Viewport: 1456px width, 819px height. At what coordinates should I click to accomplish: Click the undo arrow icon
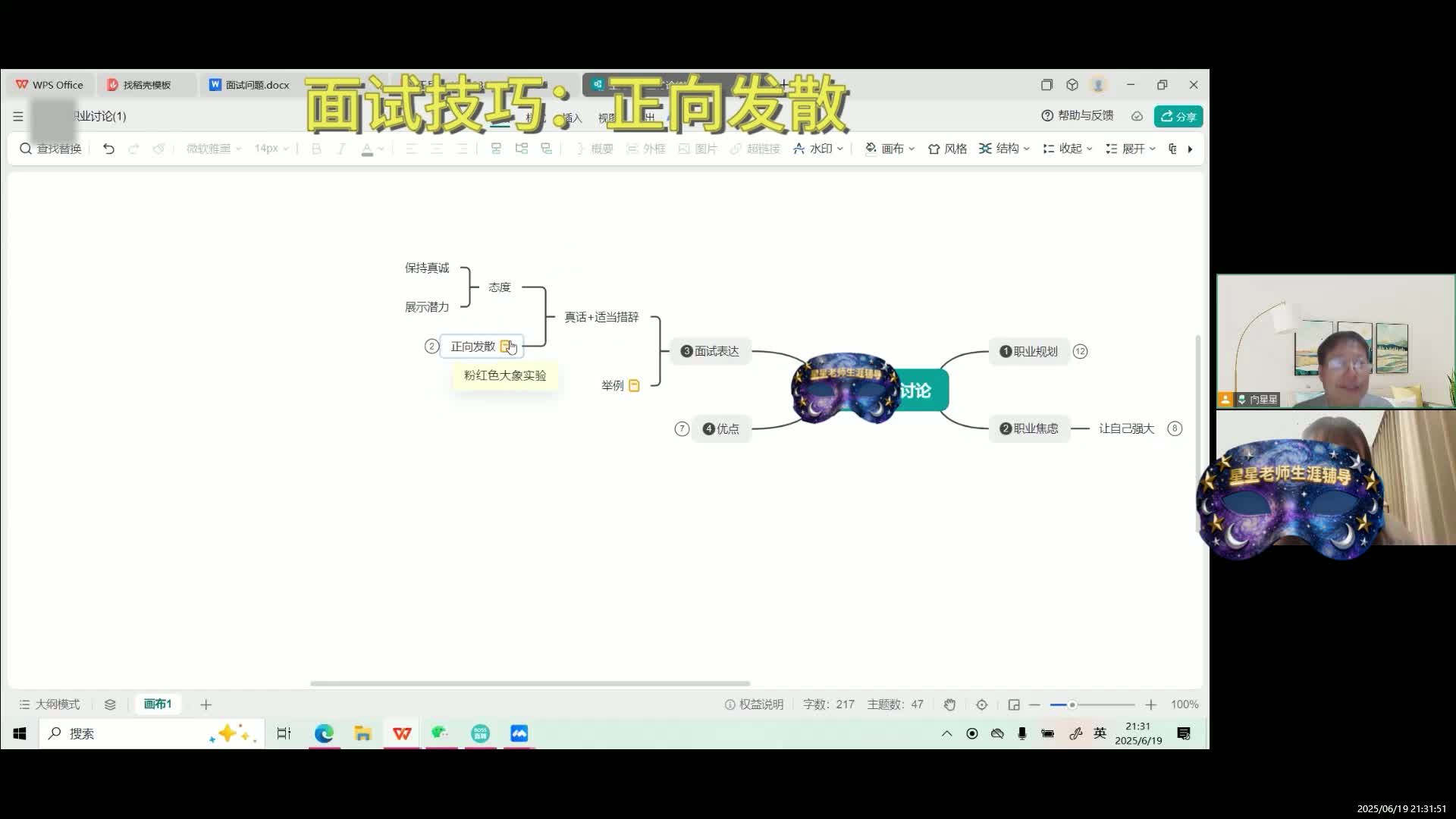(108, 149)
